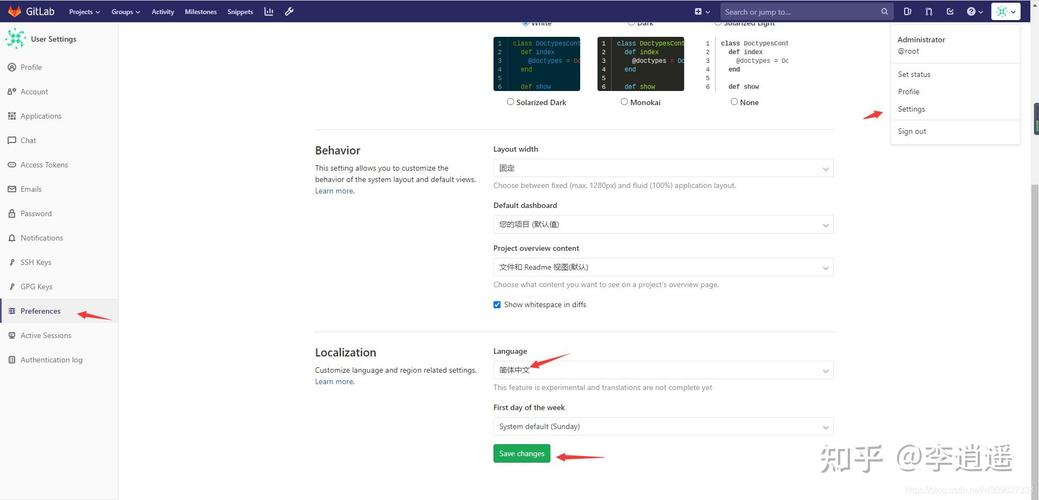Image resolution: width=1039 pixels, height=500 pixels.
Task: Open the issues icon in top bar
Action: (x=908, y=12)
